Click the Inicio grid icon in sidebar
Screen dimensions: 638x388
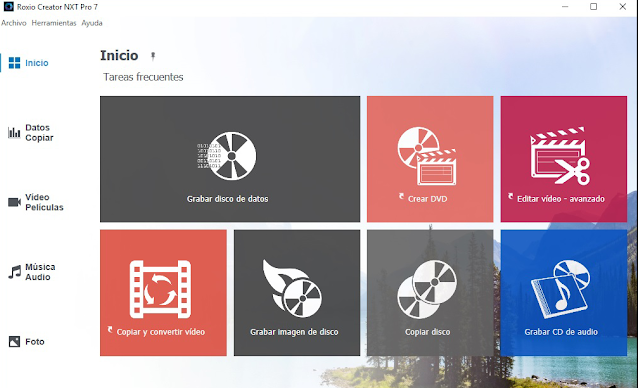pos(14,63)
